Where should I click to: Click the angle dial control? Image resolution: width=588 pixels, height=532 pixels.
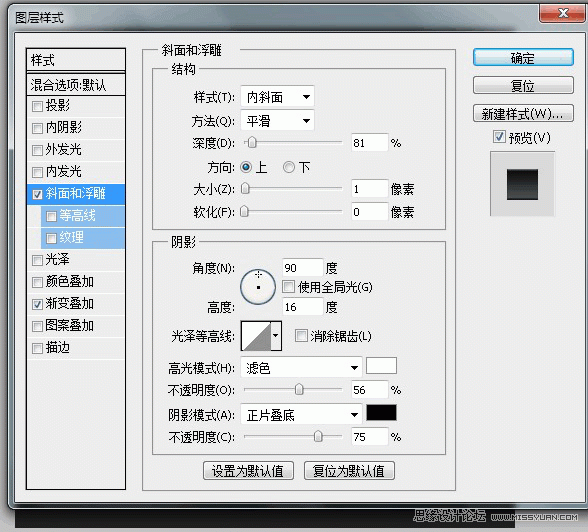(258, 287)
